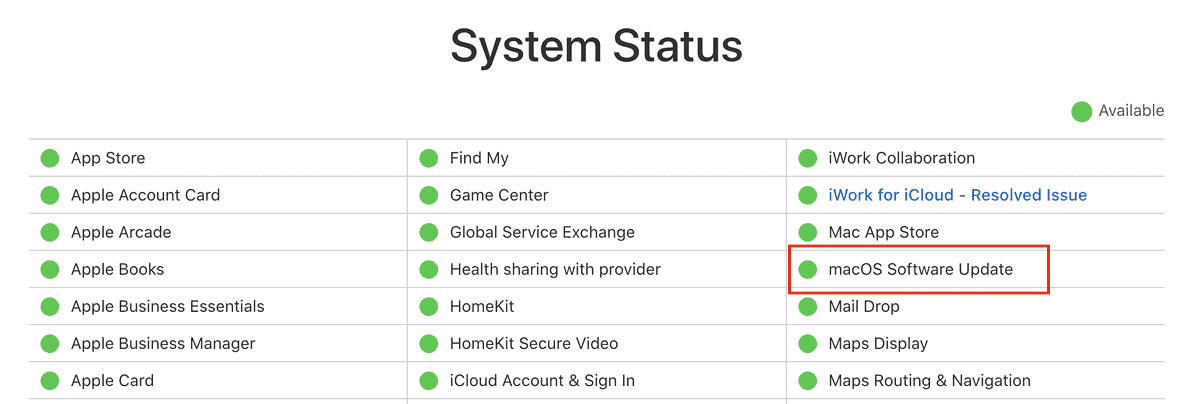
Task: Click the System Status heading
Action: pyautogui.click(x=596, y=46)
